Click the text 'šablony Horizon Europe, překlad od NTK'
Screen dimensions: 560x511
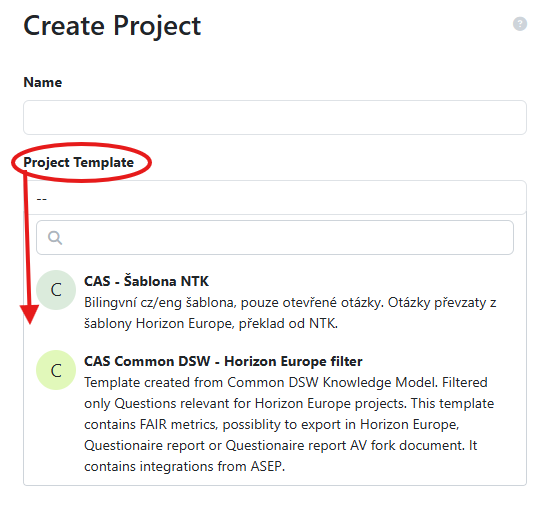[211, 324]
